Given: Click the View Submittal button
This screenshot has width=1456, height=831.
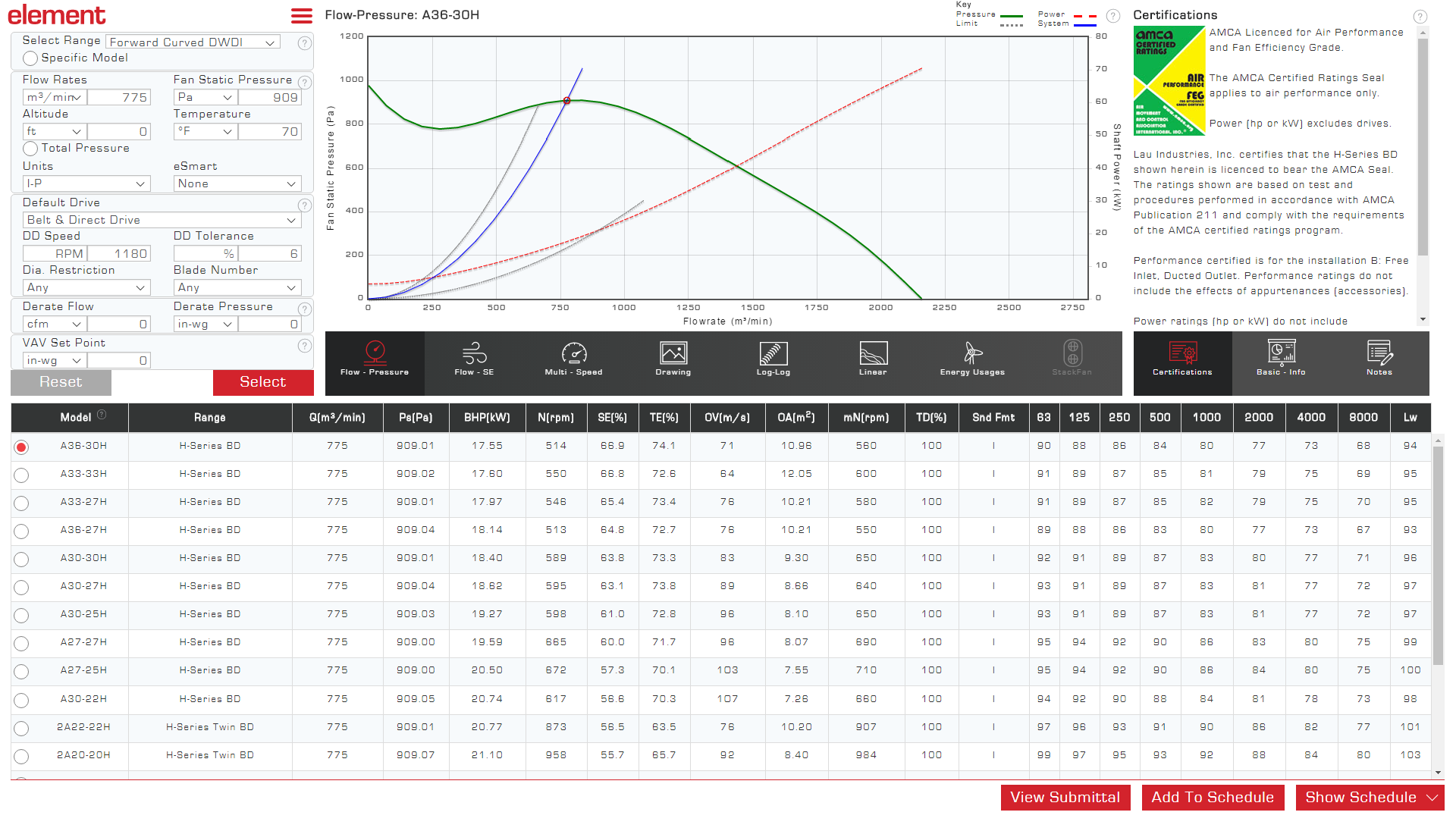Looking at the screenshot, I should [x=1065, y=798].
